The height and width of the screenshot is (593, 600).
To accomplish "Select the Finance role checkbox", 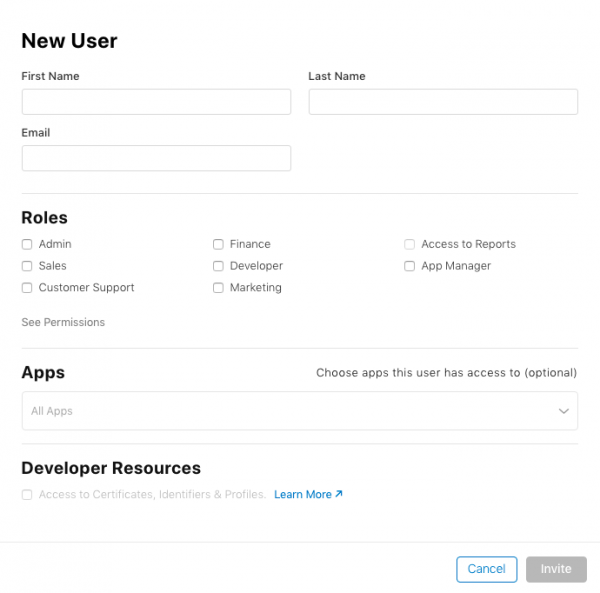I will point(218,244).
